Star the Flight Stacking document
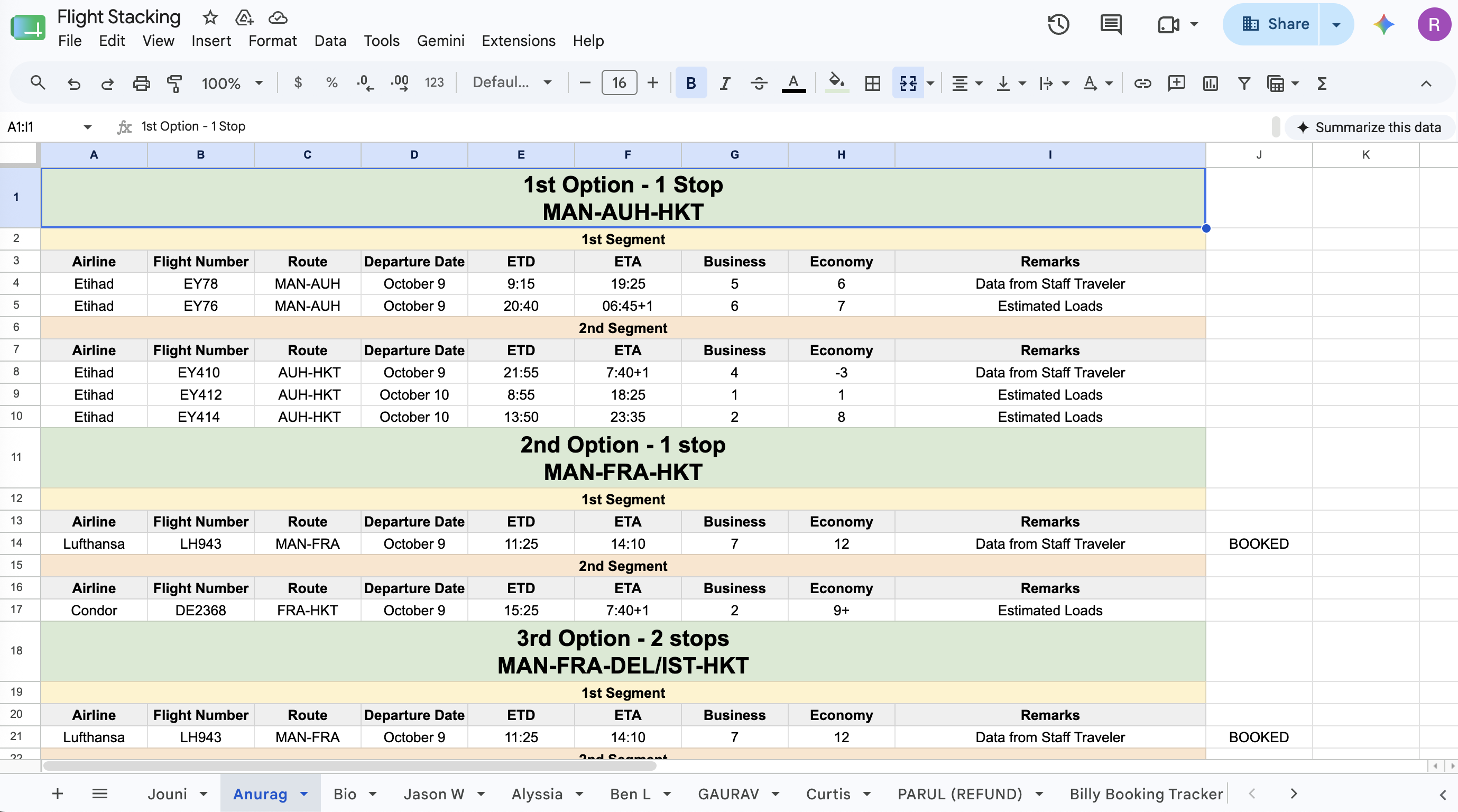This screenshot has height=812, width=1458. [210, 17]
